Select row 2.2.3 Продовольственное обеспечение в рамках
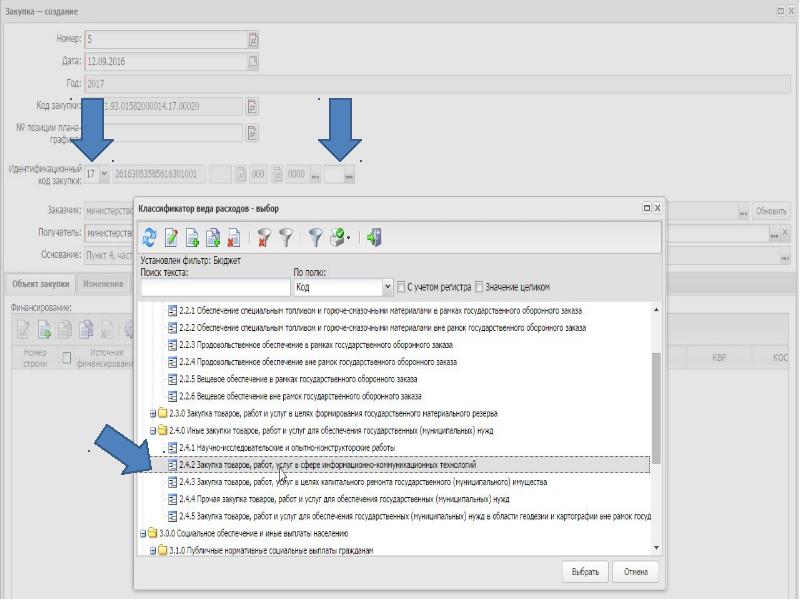Screen dimensions: 800x600 310,345
